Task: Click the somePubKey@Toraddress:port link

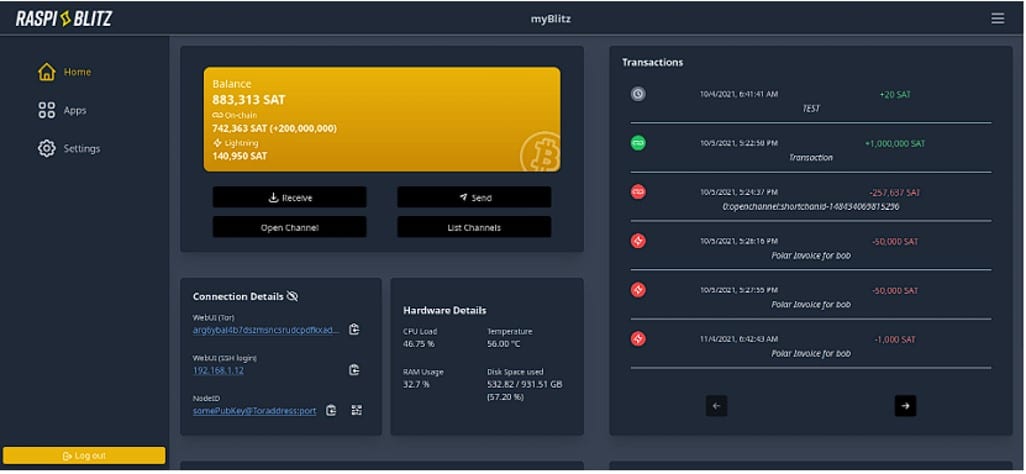Action: pyautogui.click(x=255, y=410)
